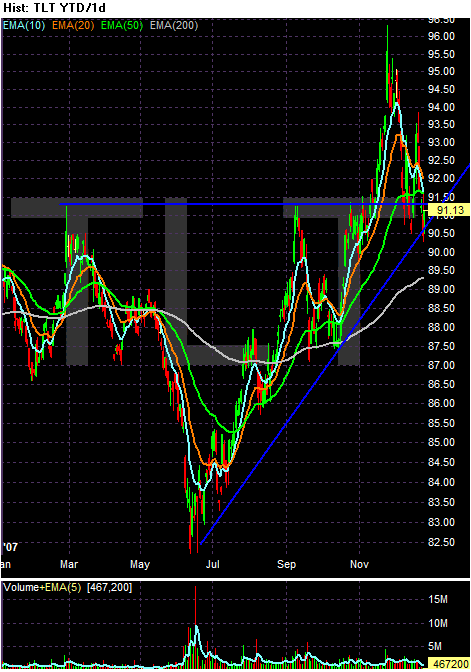This screenshot has height=672, width=471.
Task: Click the 86.50 price axis label
Action: coord(441,384)
